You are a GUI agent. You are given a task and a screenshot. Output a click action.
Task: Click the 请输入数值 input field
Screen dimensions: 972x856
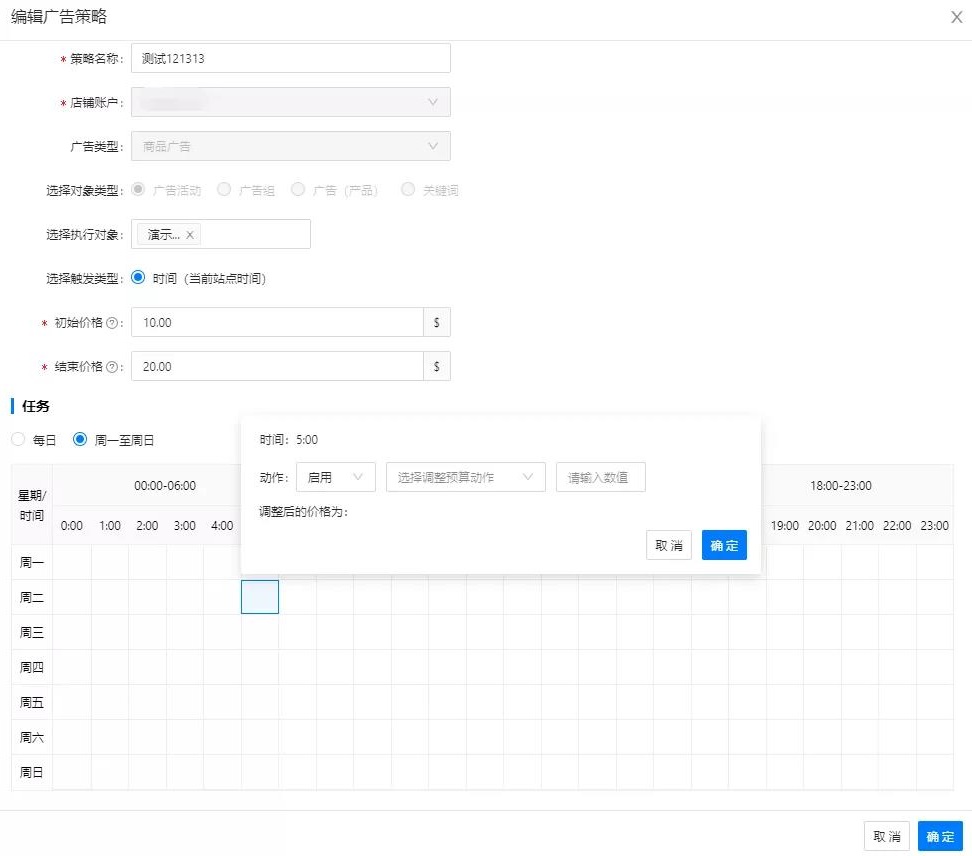pos(600,478)
